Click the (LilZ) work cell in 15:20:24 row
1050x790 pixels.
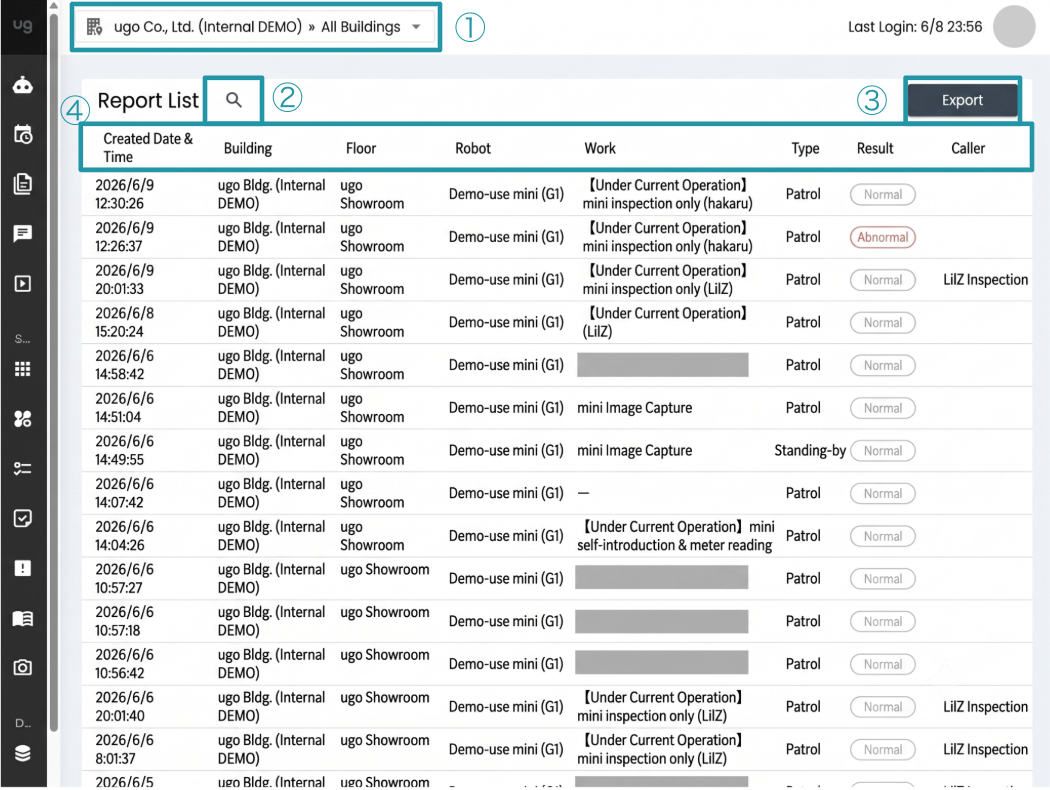point(664,322)
